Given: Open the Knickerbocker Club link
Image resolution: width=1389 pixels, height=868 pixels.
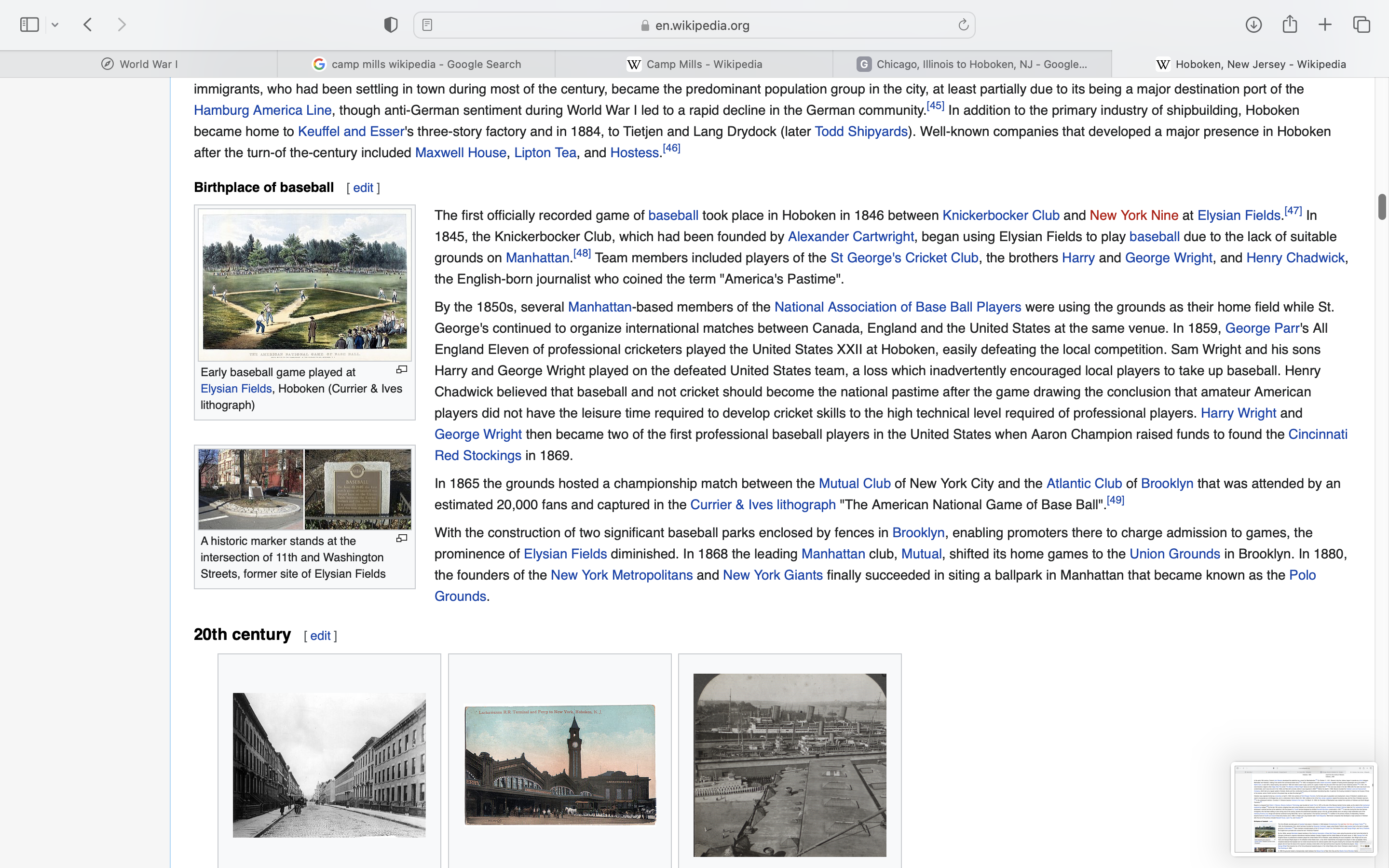Looking at the screenshot, I should 1000,215.
